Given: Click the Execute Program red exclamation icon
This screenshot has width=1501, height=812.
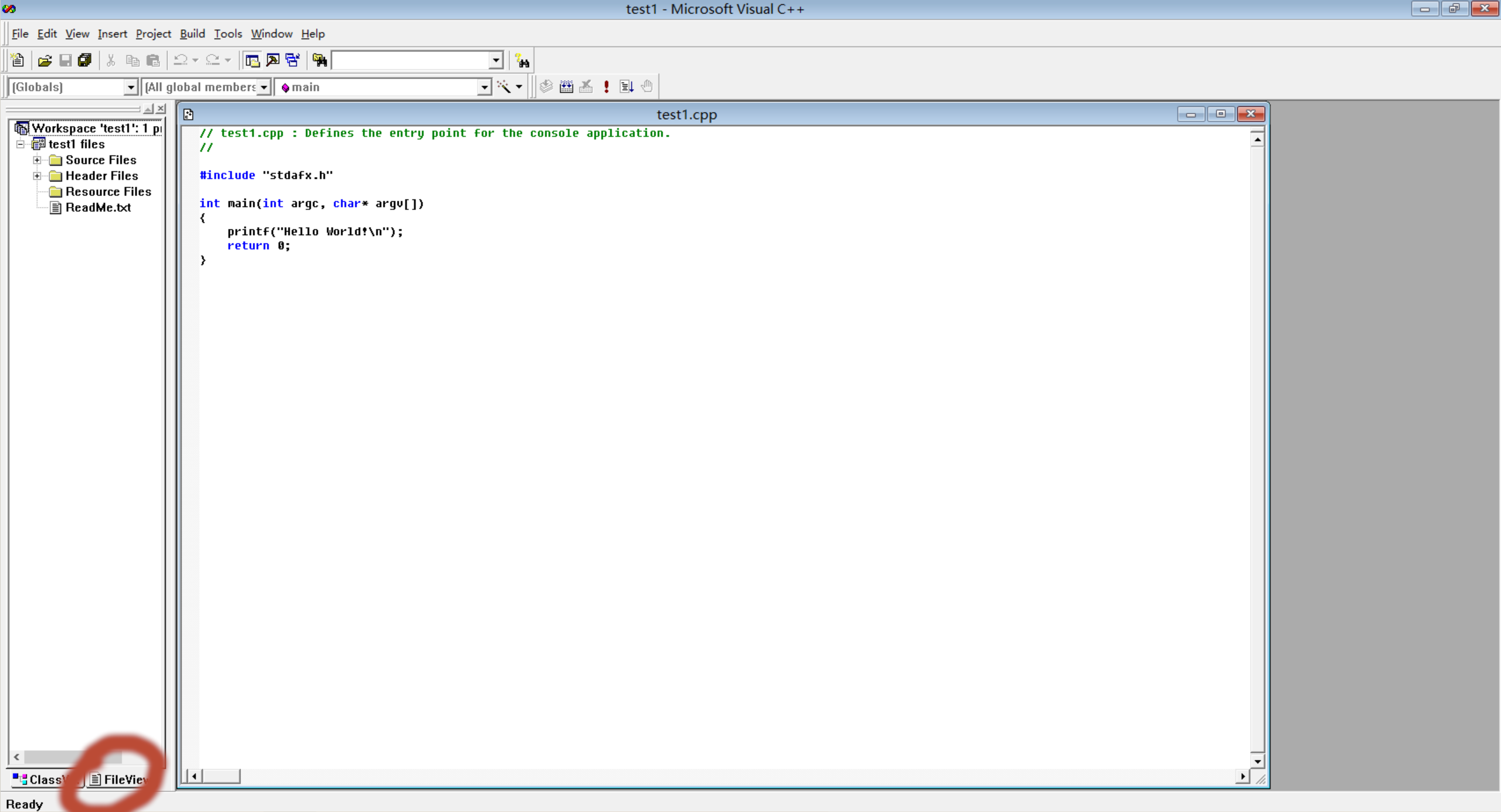Looking at the screenshot, I should (x=606, y=87).
